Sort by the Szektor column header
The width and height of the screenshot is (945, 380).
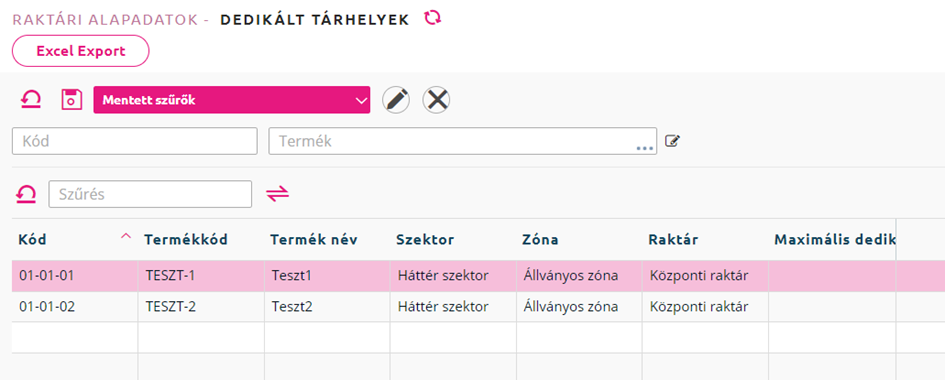(x=425, y=240)
